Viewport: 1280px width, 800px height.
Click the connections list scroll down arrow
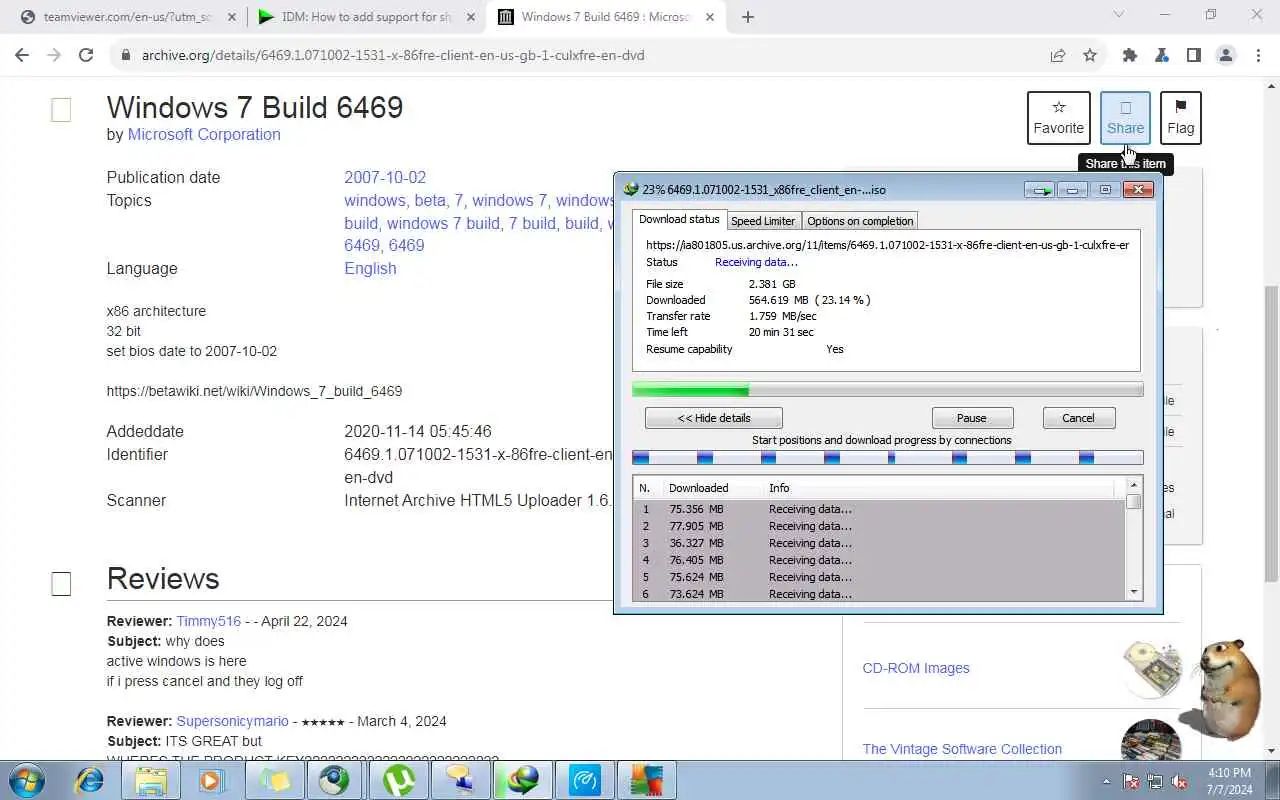1134,592
